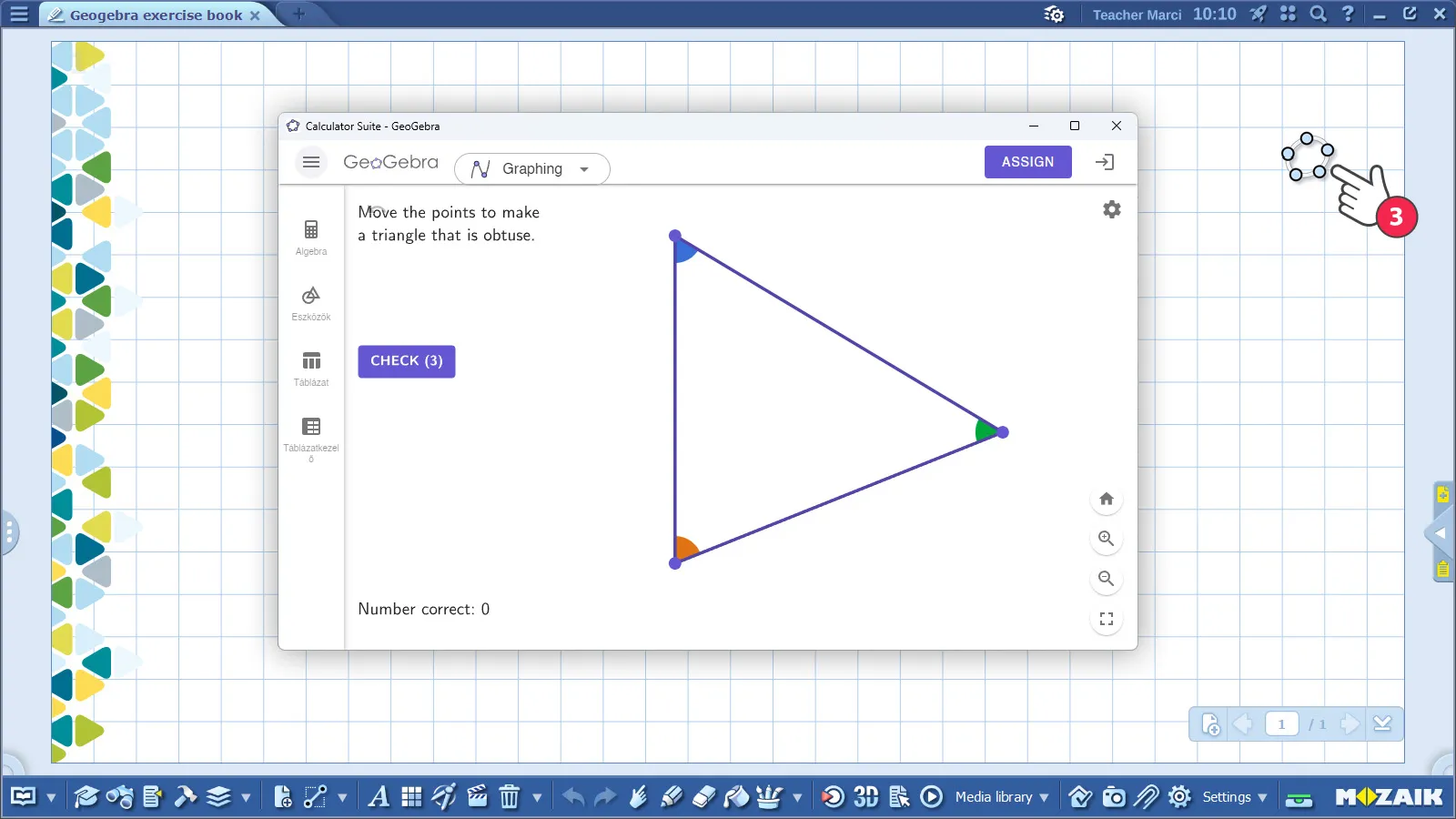Toggle GeoGebra fullscreen mode

point(1106,619)
